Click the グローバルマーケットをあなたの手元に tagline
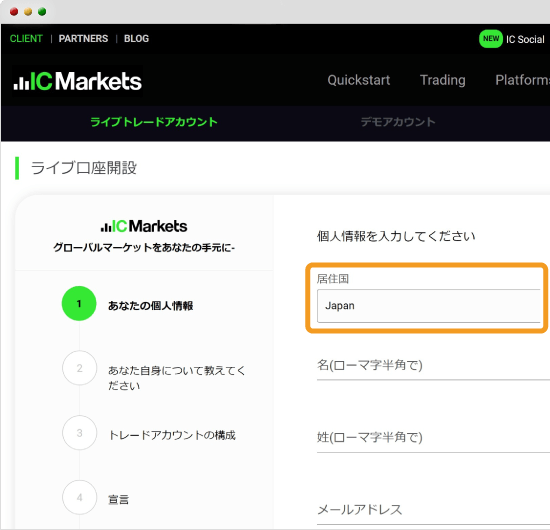The image size is (550, 530). [x=144, y=248]
